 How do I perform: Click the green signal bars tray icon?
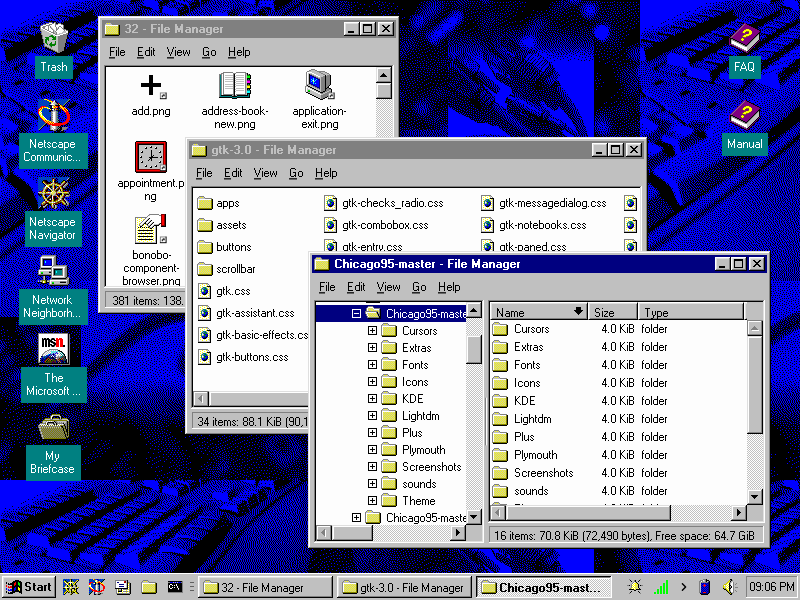point(660,587)
